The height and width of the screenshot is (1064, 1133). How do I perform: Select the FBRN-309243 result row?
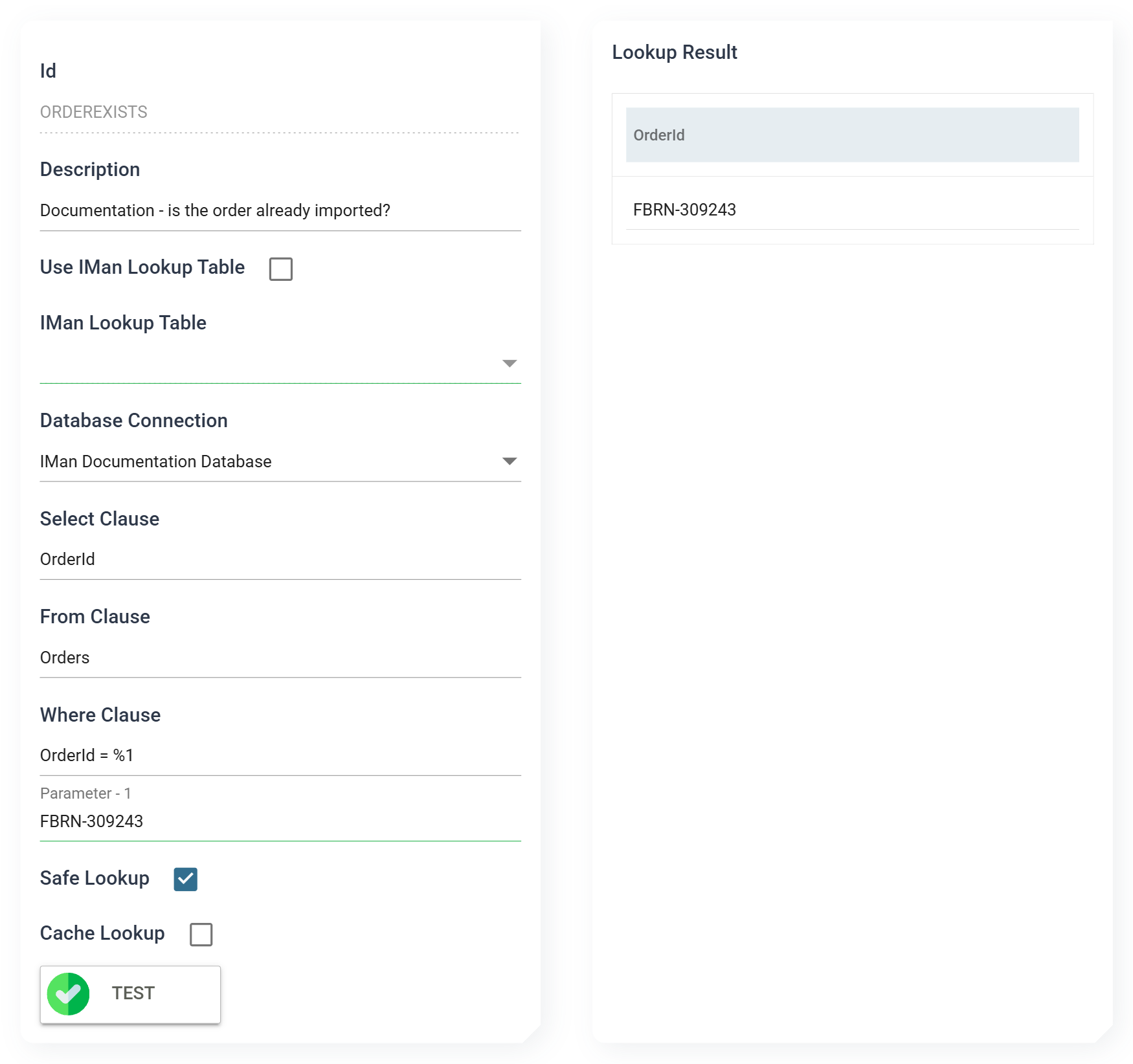(852, 210)
